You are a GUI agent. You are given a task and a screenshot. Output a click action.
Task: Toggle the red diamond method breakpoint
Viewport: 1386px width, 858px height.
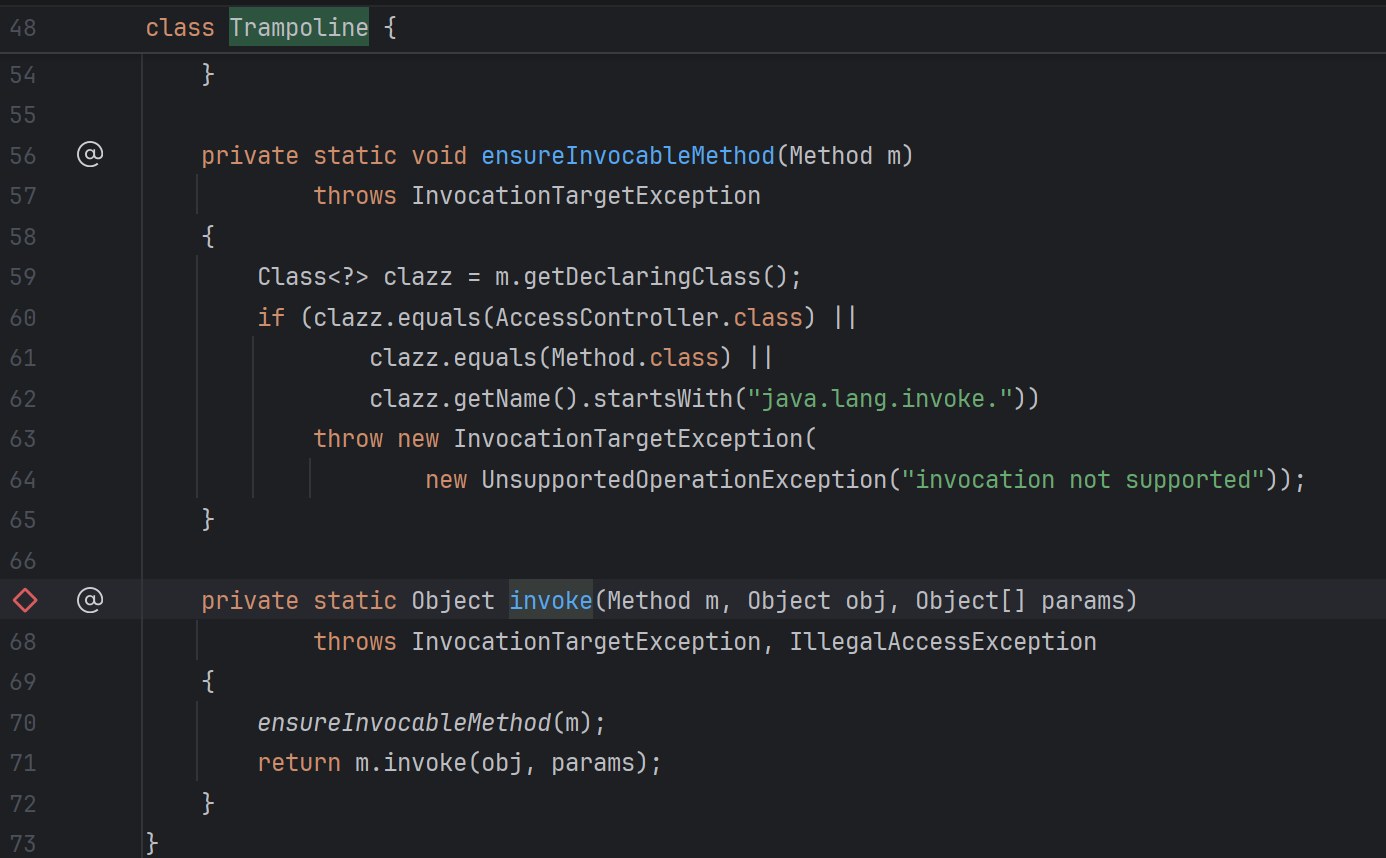(x=25, y=600)
